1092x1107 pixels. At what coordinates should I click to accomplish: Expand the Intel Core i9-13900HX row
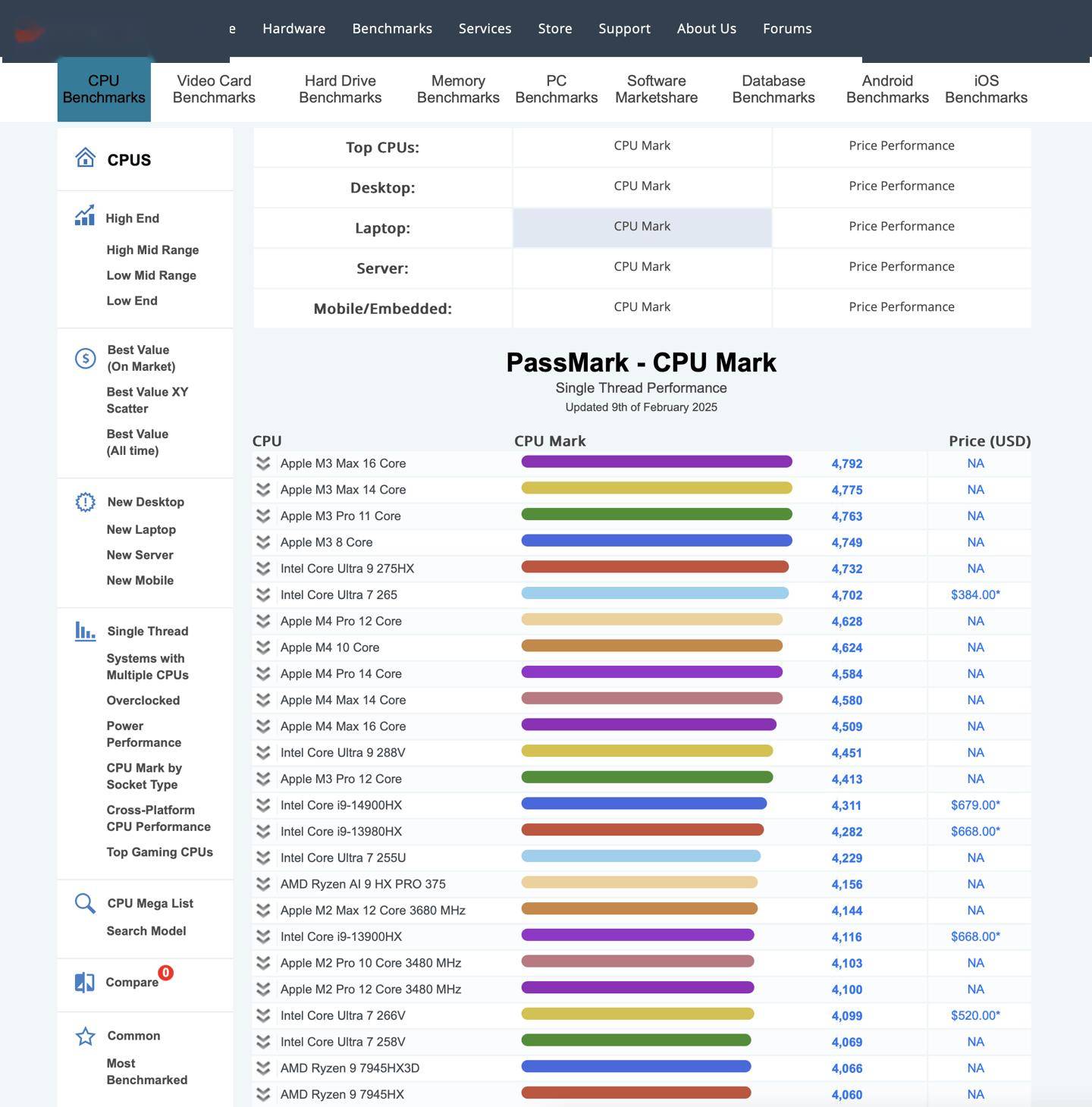coord(263,936)
